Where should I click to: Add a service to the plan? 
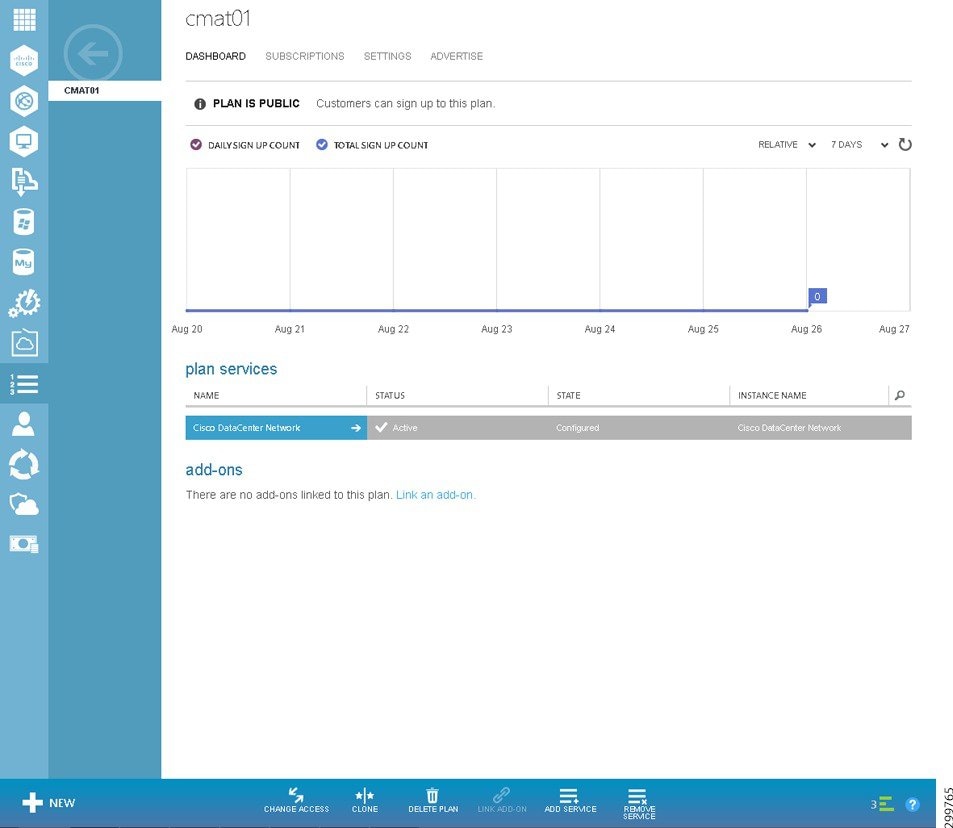coord(570,800)
